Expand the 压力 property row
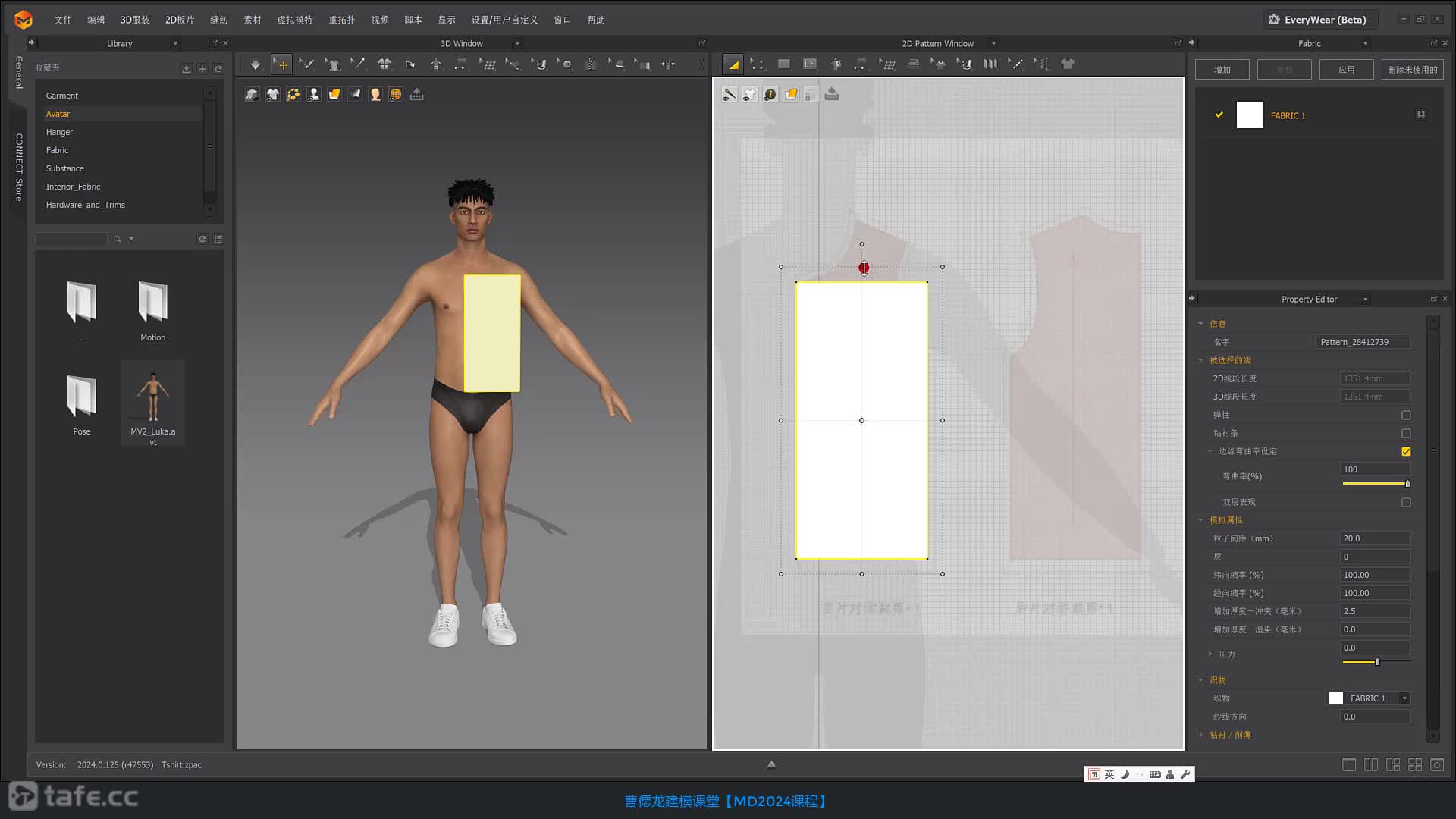The image size is (1456, 819). (1210, 654)
